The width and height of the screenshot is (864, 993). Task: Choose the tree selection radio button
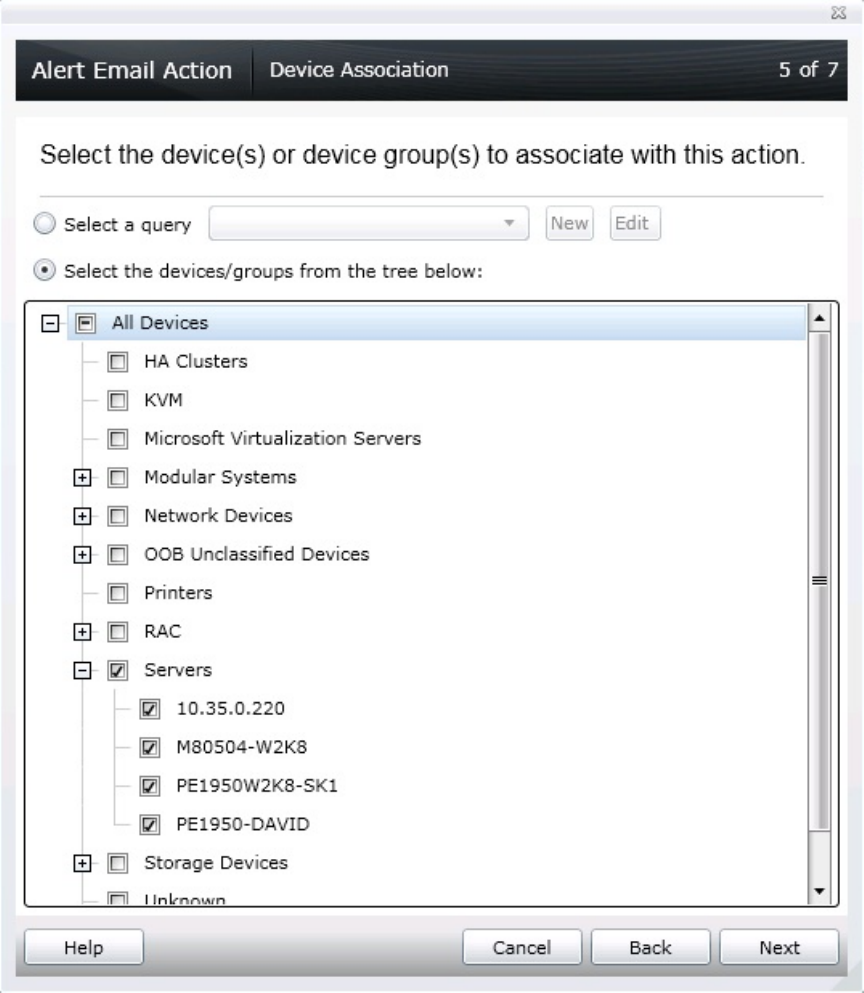pyautogui.click(x=44, y=270)
